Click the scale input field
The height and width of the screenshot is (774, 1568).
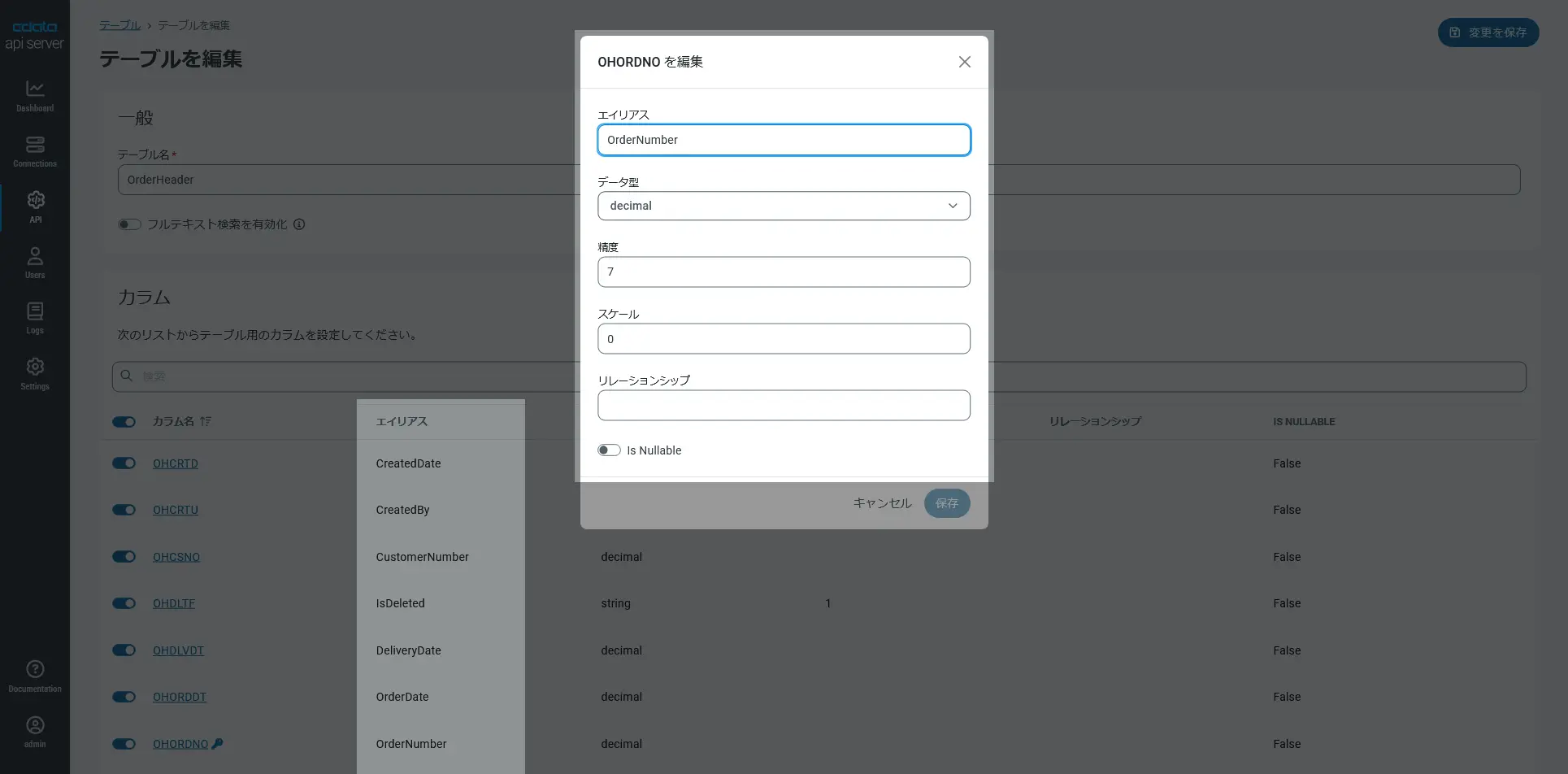point(784,339)
